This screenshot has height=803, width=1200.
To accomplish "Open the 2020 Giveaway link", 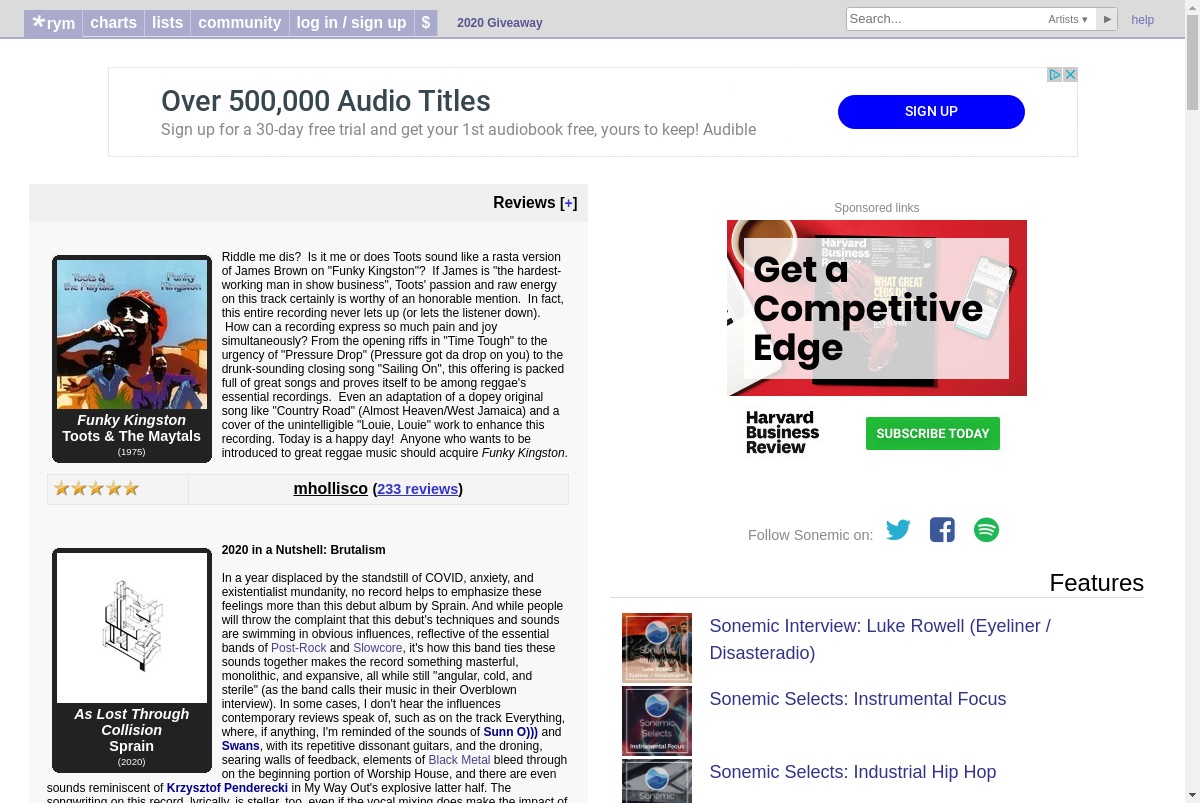I will [x=500, y=23].
